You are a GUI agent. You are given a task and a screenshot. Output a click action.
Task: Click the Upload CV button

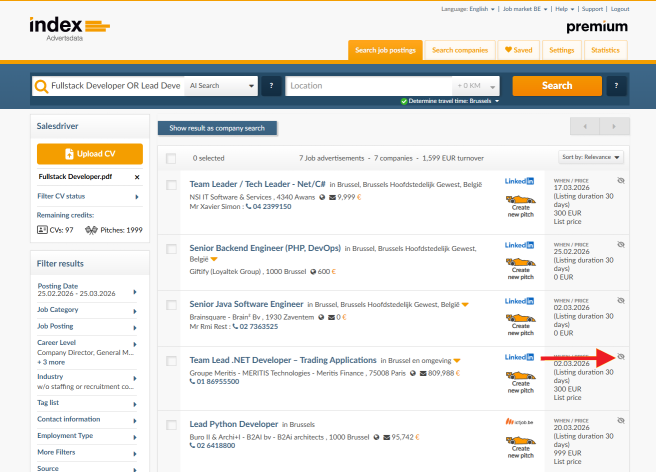(x=90, y=154)
